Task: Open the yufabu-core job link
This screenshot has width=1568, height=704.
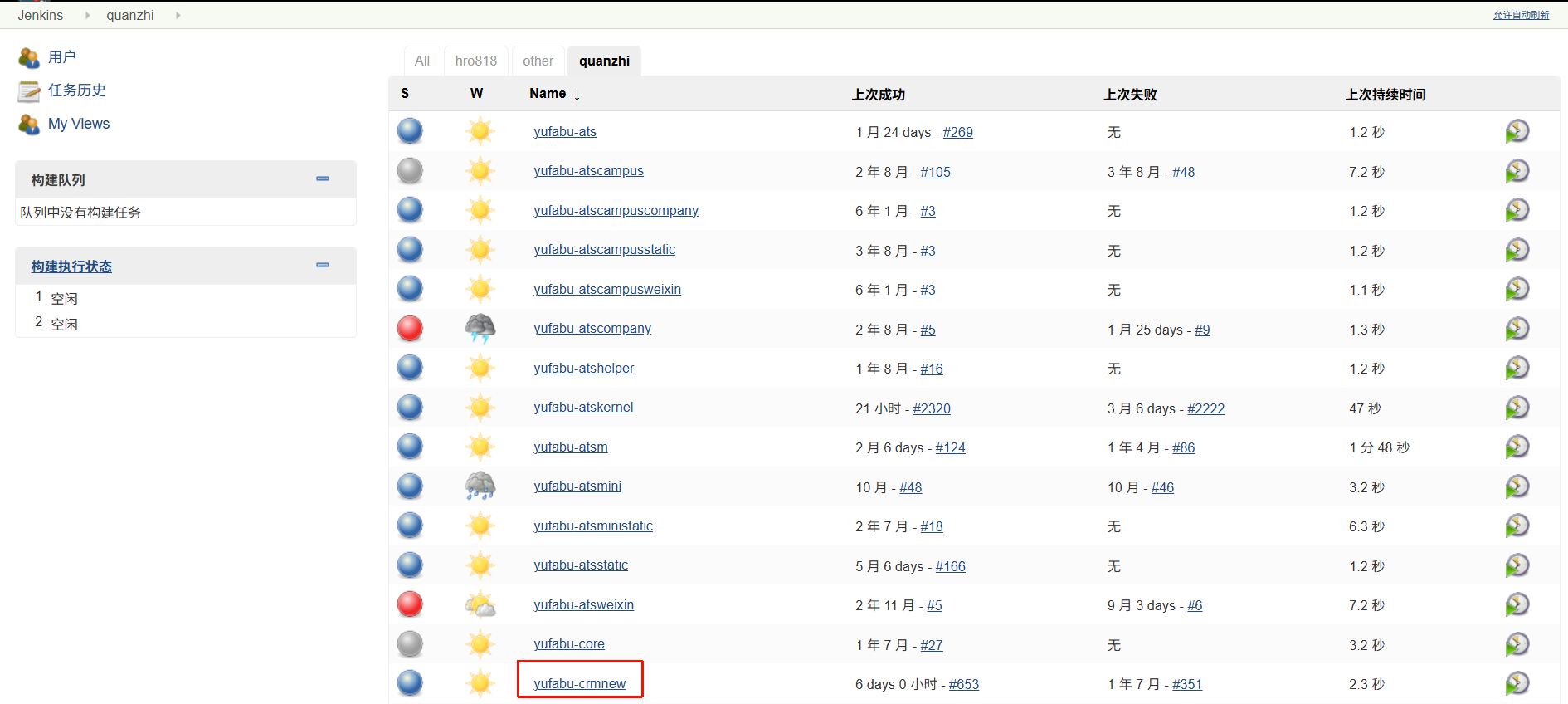Action: [569, 643]
